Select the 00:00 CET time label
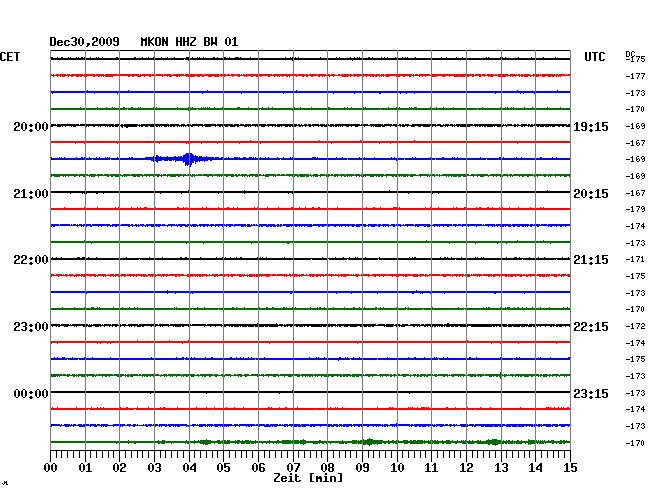The height and width of the screenshot is (494, 650). (31, 393)
